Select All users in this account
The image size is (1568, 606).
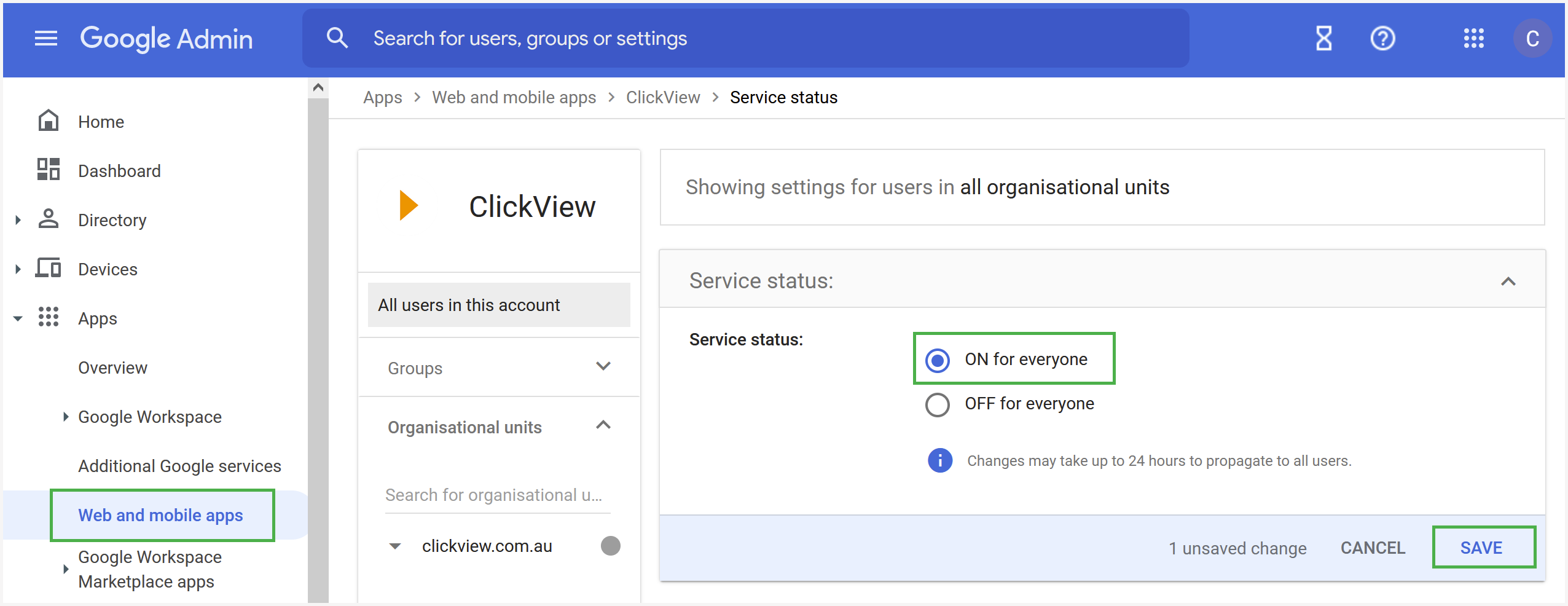(499, 305)
